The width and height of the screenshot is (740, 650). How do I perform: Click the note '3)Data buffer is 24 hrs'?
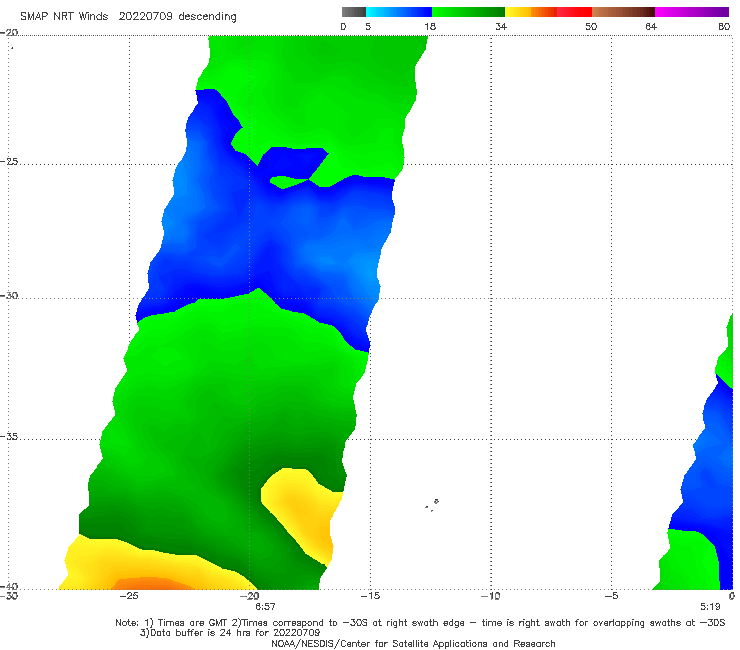pyautogui.click(x=230, y=633)
